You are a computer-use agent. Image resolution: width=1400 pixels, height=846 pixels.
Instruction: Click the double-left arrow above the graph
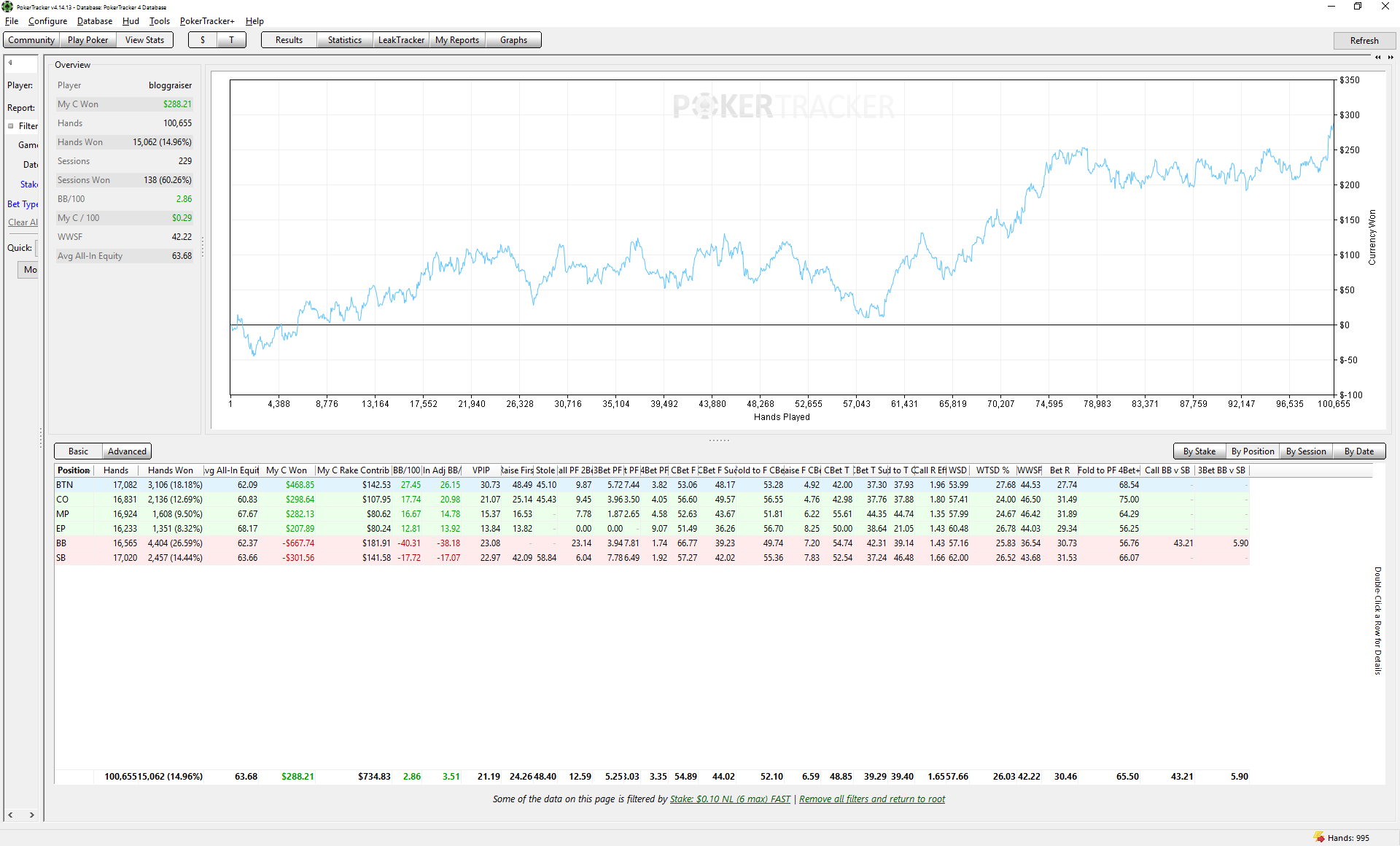pyautogui.click(x=1377, y=57)
